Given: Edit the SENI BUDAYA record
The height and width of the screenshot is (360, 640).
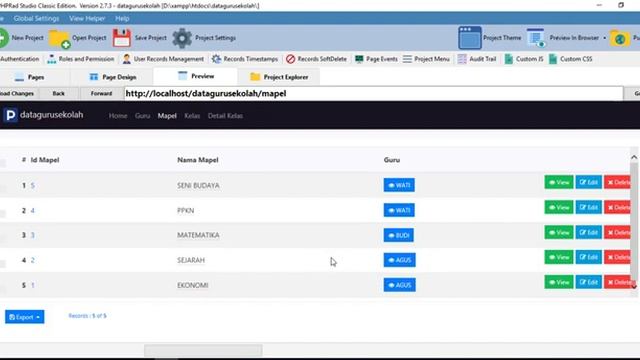Looking at the screenshot, I should click(589, 182).
